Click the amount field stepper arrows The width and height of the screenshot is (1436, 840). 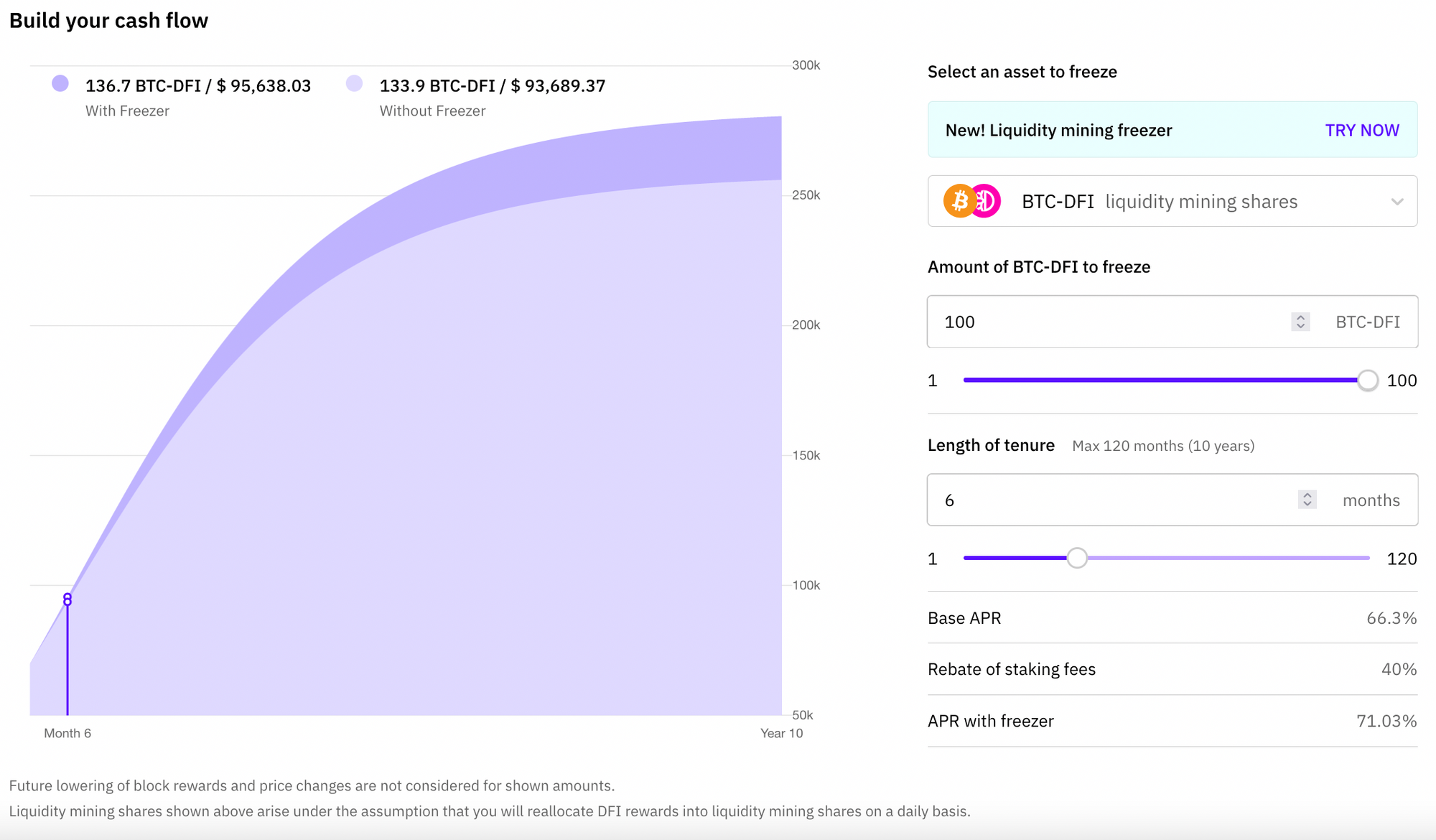tap(1300, 322)
